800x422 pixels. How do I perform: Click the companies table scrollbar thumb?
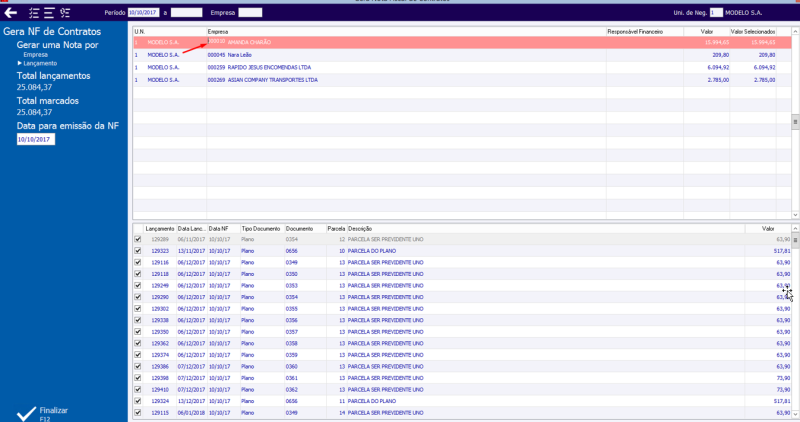pos(795,122)
